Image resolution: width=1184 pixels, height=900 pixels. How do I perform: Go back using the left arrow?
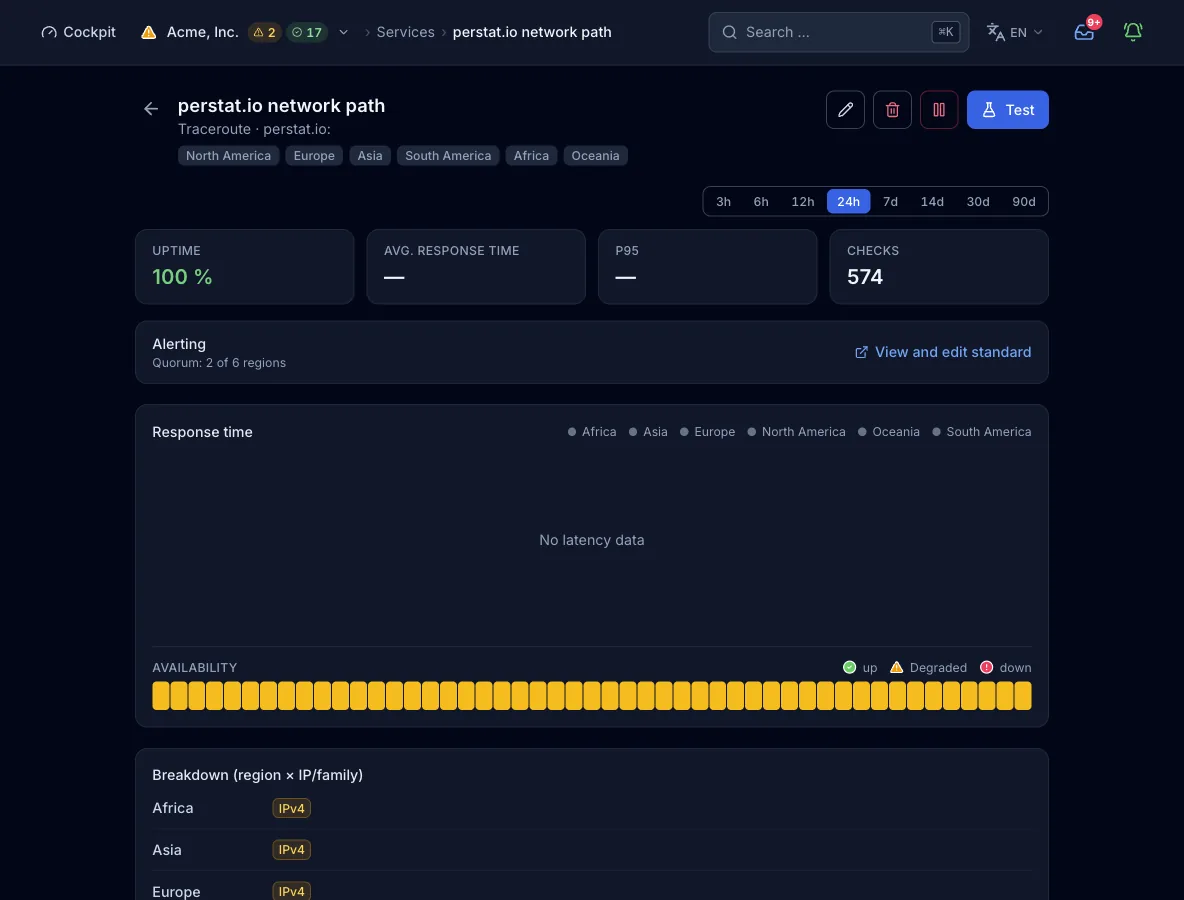click(151, 109)
